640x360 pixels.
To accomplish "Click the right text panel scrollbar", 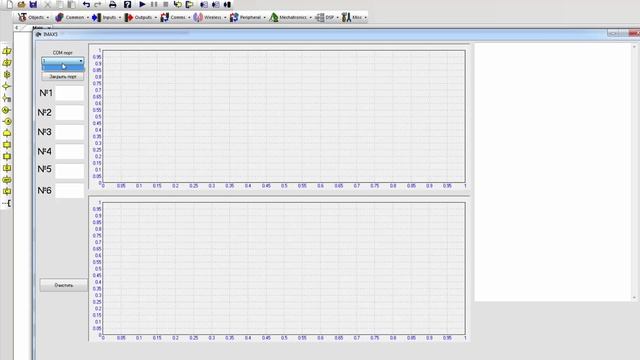I will pyautogui.click(x=634, y=172).
